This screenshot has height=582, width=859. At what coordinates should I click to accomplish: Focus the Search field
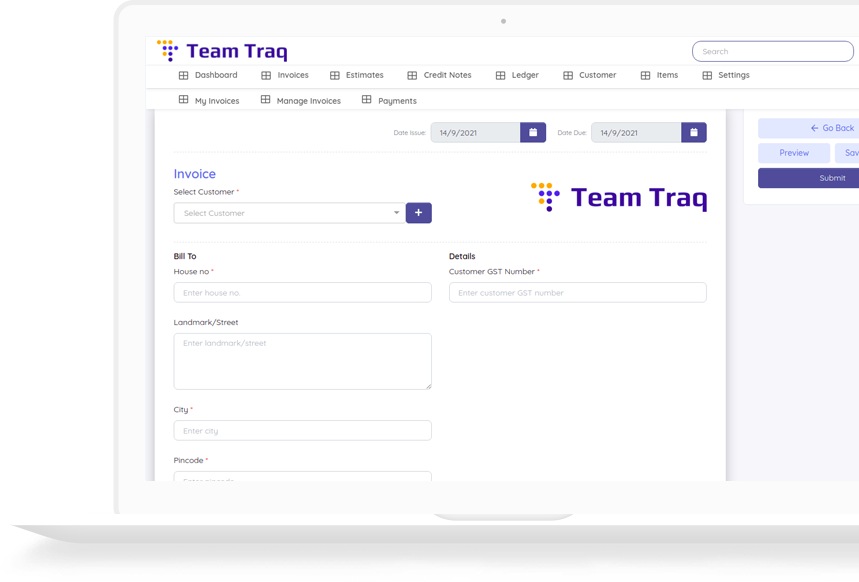click(x=772, y=52)
